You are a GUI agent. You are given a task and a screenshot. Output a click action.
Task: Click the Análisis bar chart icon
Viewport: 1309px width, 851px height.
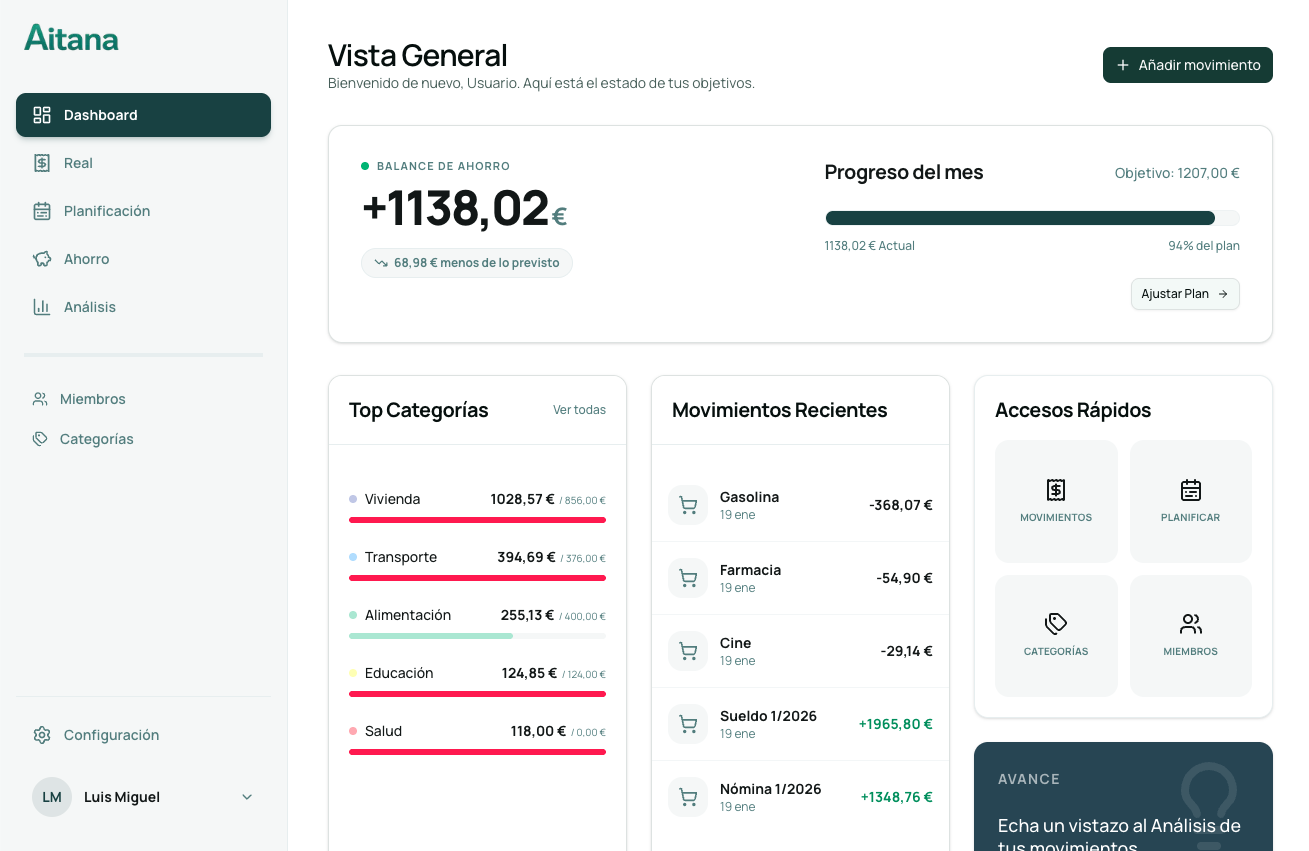(42, 307)
